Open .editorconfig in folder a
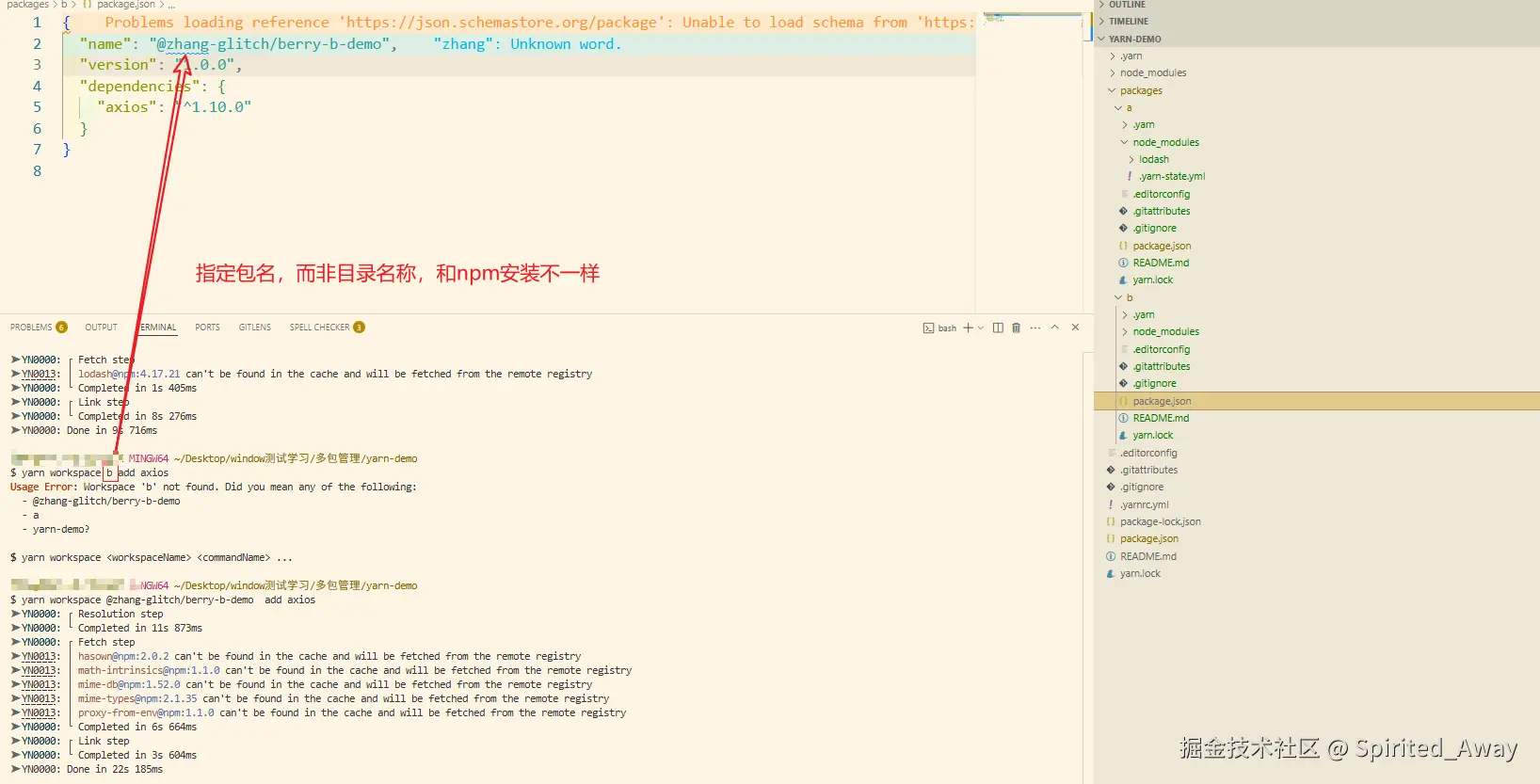This screenshot has height=784, width=1540. (x=1161, y=195)
